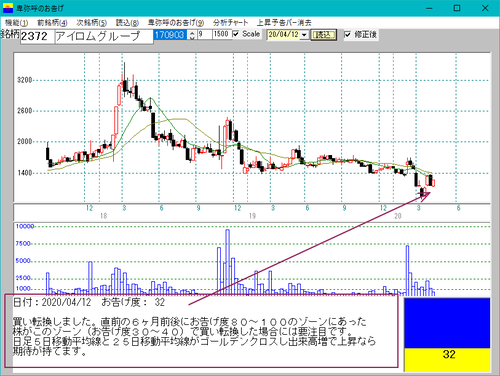Minimize the 卑弥呼のお告げ window

tap(429, 8)
